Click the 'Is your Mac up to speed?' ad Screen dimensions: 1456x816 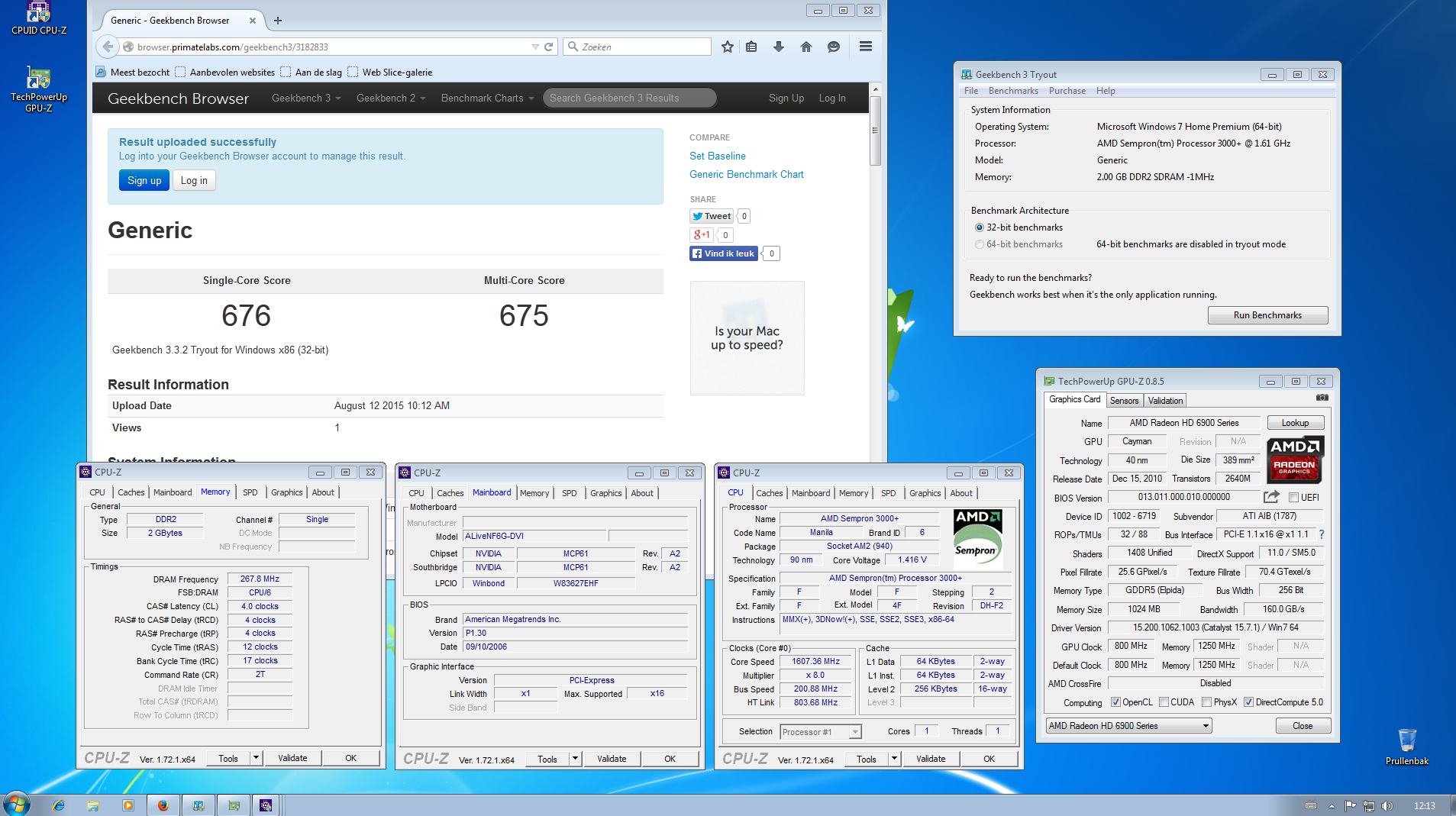pos(747,338)
